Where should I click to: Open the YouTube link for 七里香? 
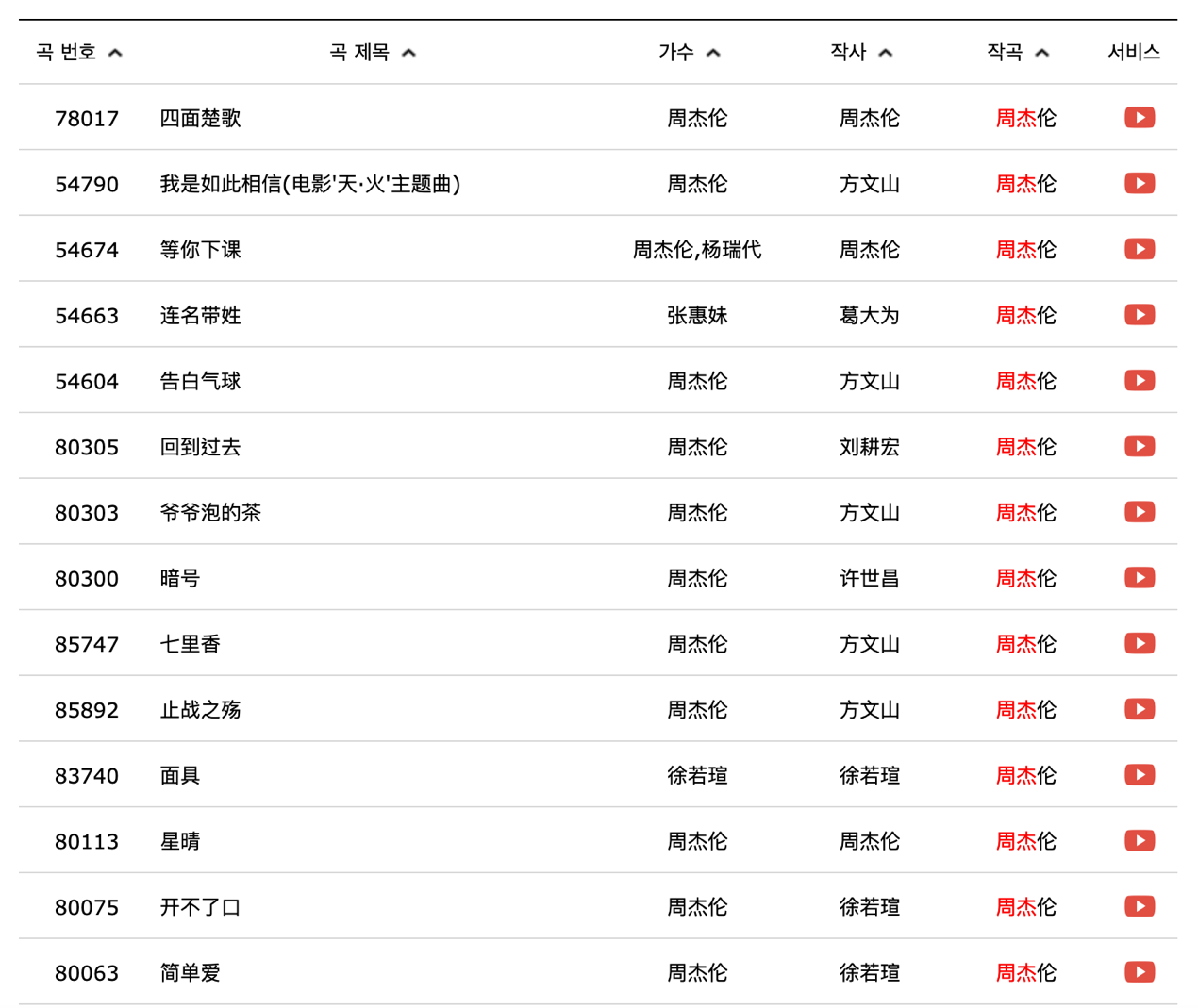point(1139,644)
